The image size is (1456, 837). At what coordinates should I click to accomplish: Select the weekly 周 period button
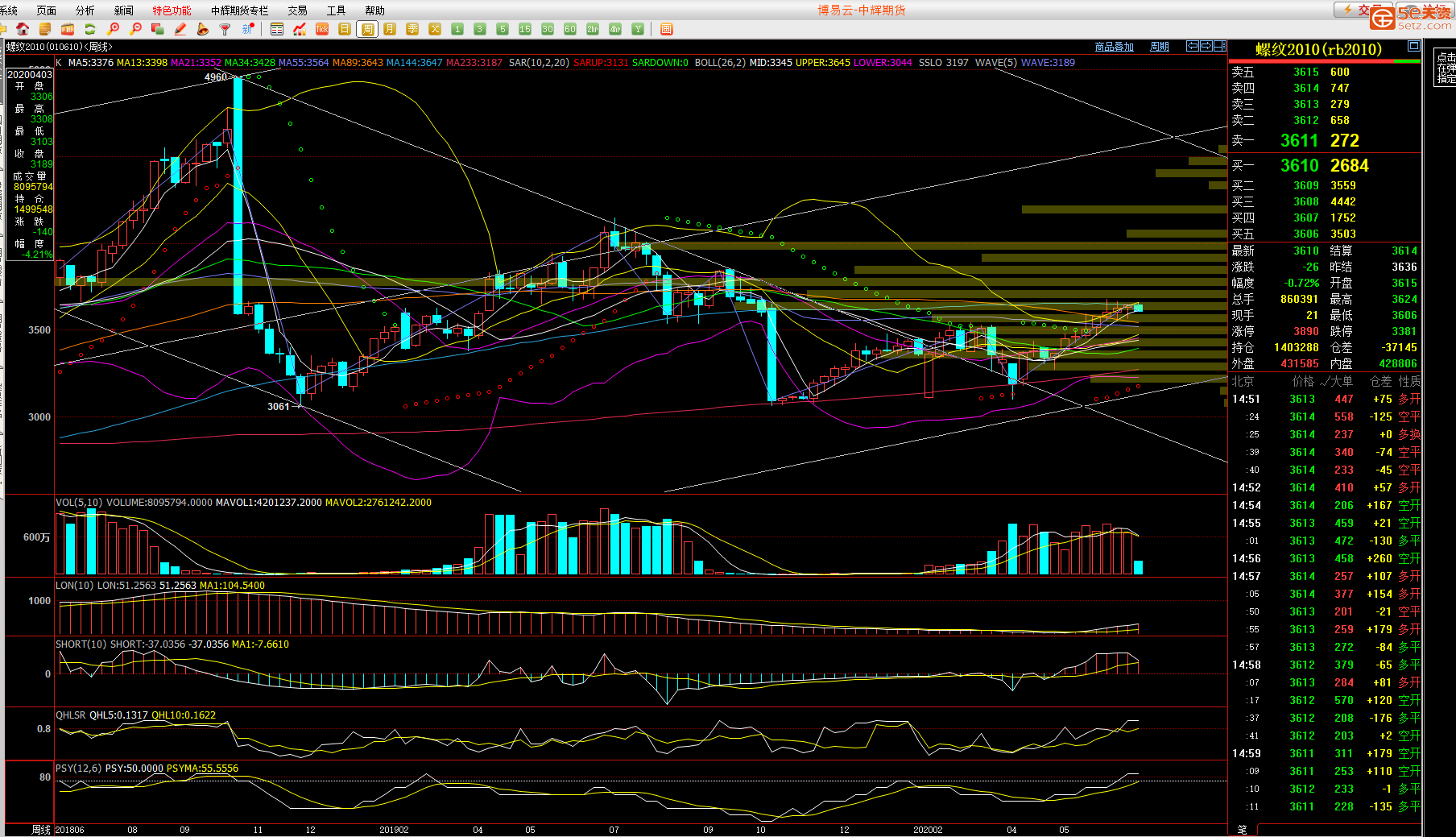pos(367,29)
